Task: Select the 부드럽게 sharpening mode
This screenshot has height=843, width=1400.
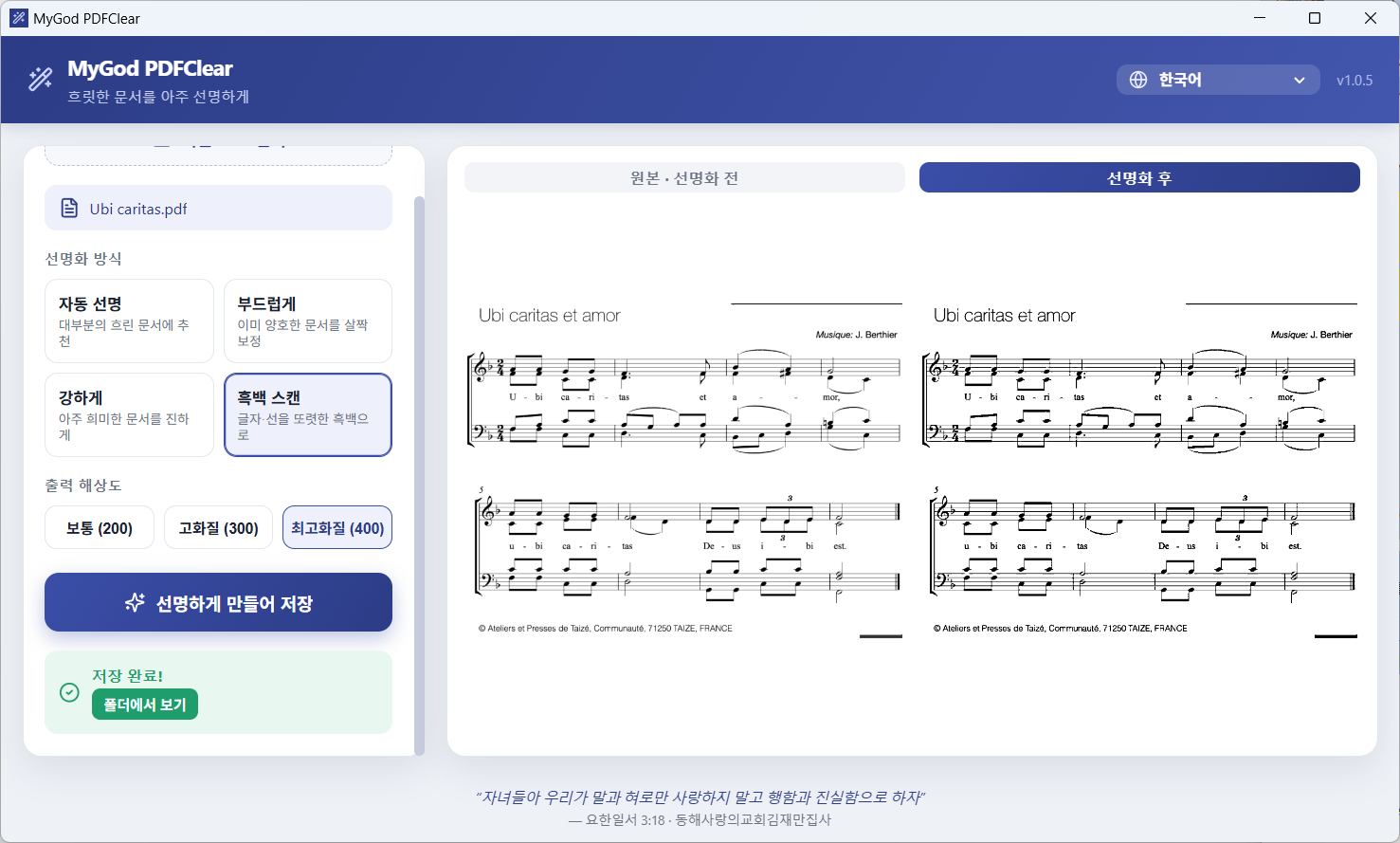Action: [308, 321]
